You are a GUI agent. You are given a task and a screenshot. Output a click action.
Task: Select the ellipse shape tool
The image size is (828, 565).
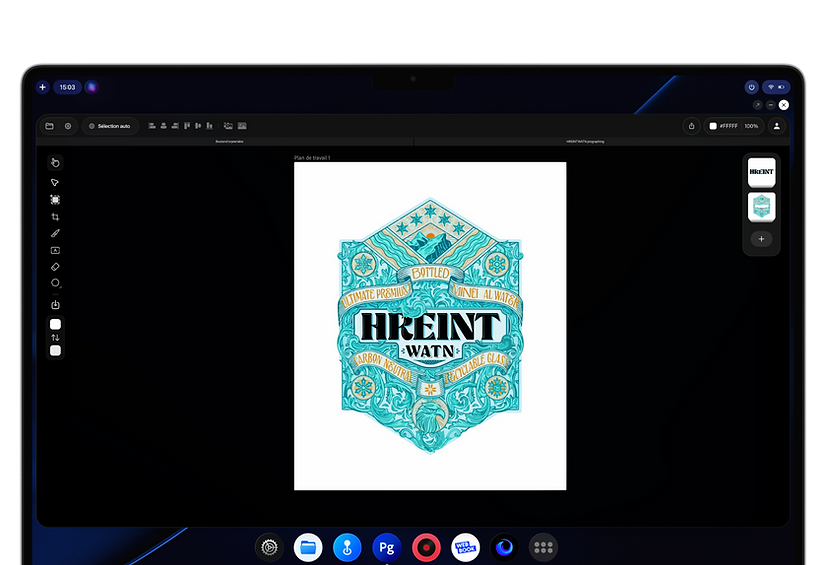pyautogui.click(x=55, y=283)
